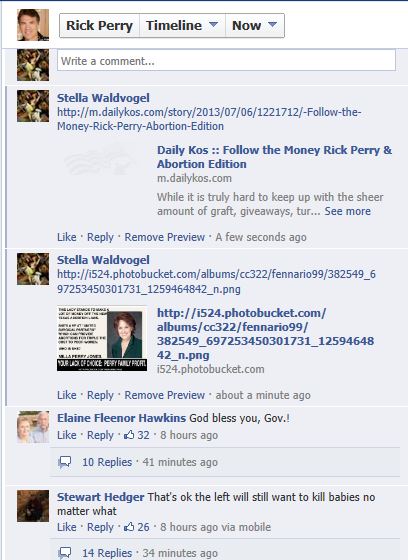Viewport: 408px width, 560px height.
Task: Open the Timeline dropdown
Action: tap(182, 25)
